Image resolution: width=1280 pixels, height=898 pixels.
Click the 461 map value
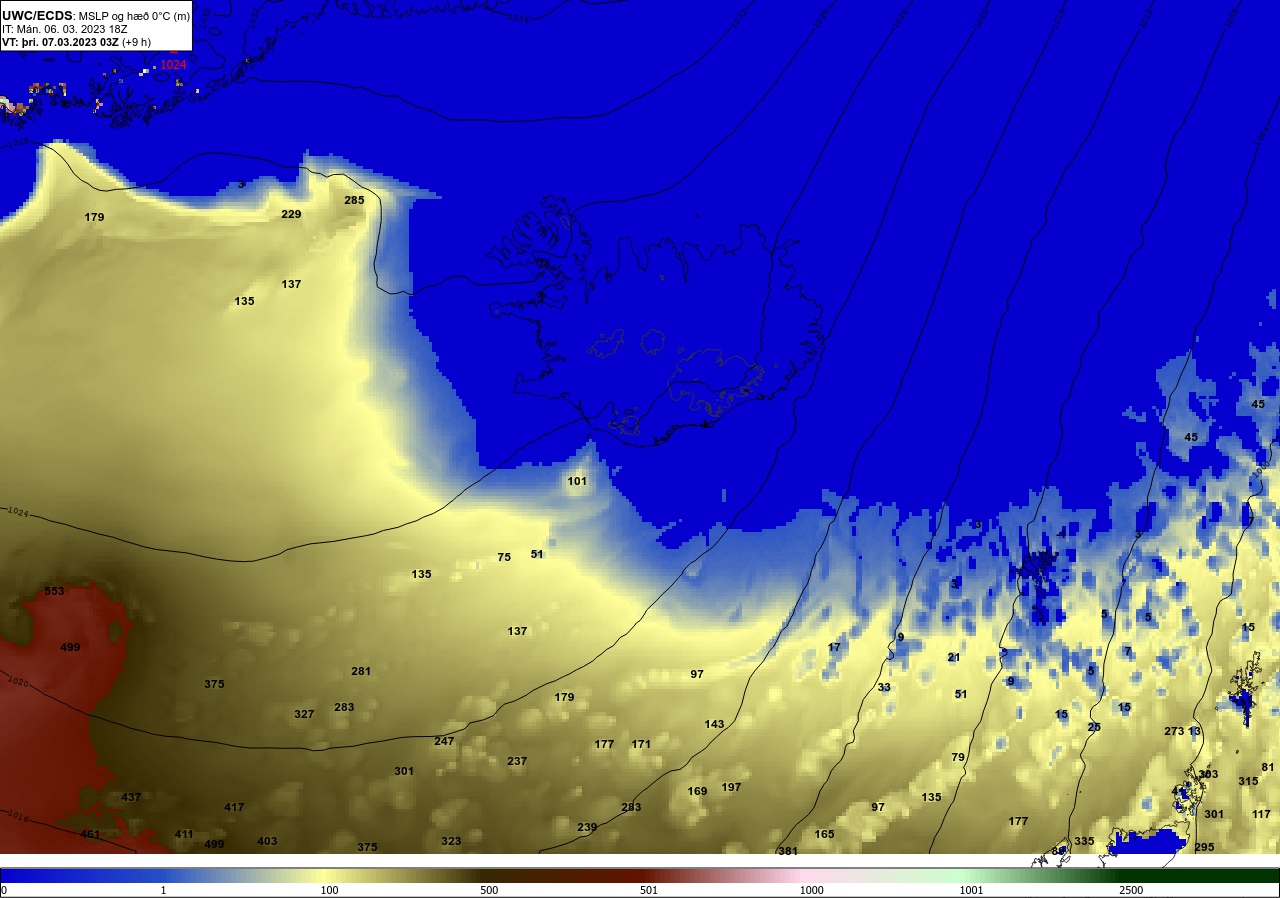click(x=90, y=834)
